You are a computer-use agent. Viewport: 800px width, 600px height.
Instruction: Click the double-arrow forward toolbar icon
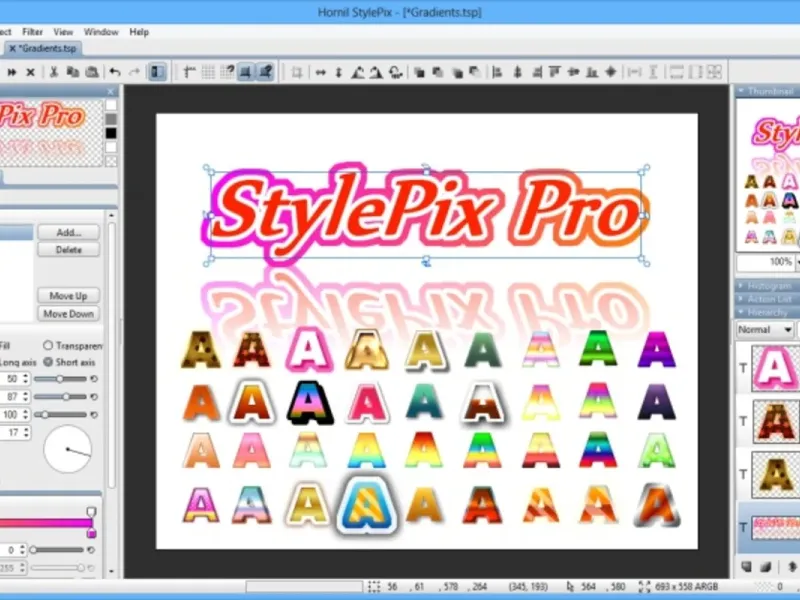[11, 72]
